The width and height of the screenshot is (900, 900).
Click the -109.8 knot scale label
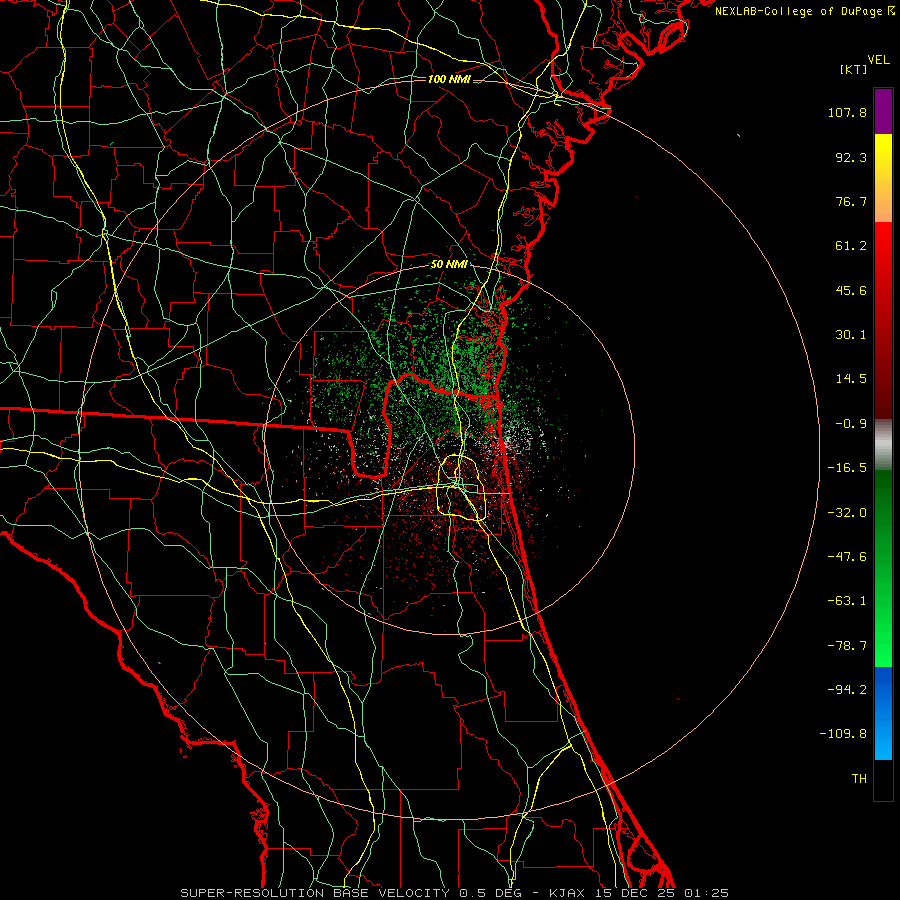click(843, 734)
